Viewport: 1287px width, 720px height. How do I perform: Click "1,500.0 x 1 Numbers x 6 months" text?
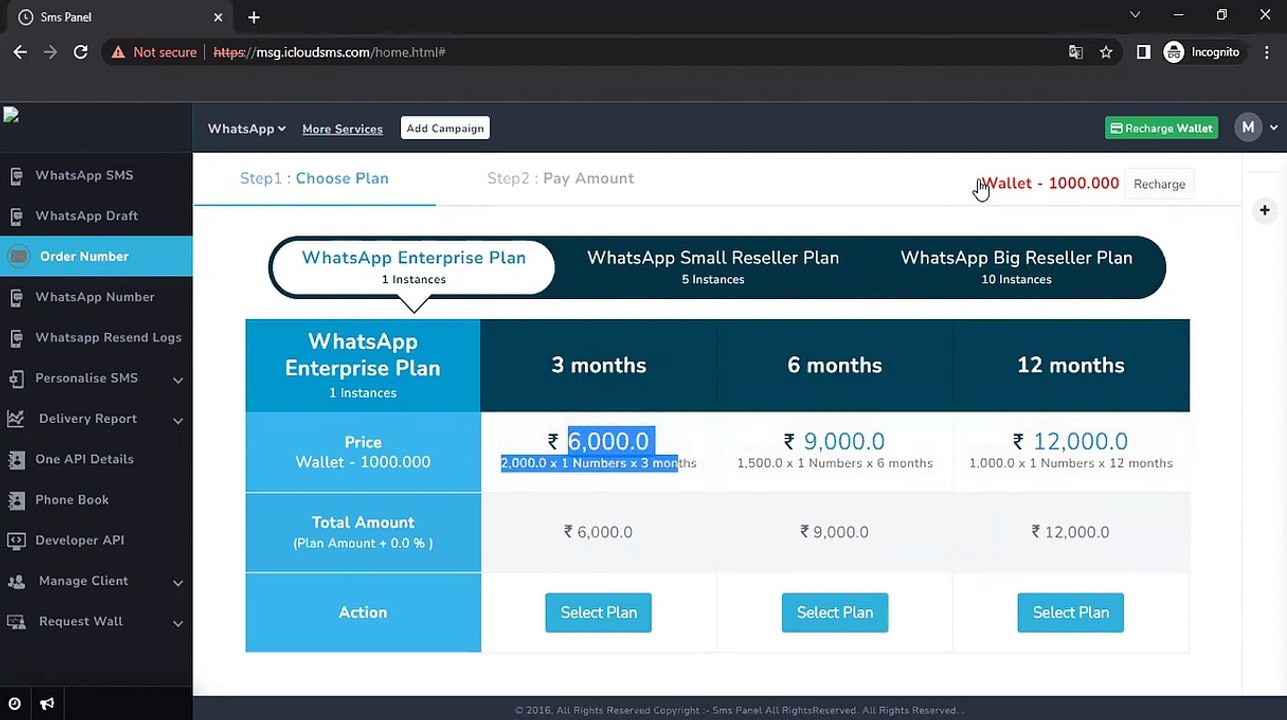tap(835, 464)
